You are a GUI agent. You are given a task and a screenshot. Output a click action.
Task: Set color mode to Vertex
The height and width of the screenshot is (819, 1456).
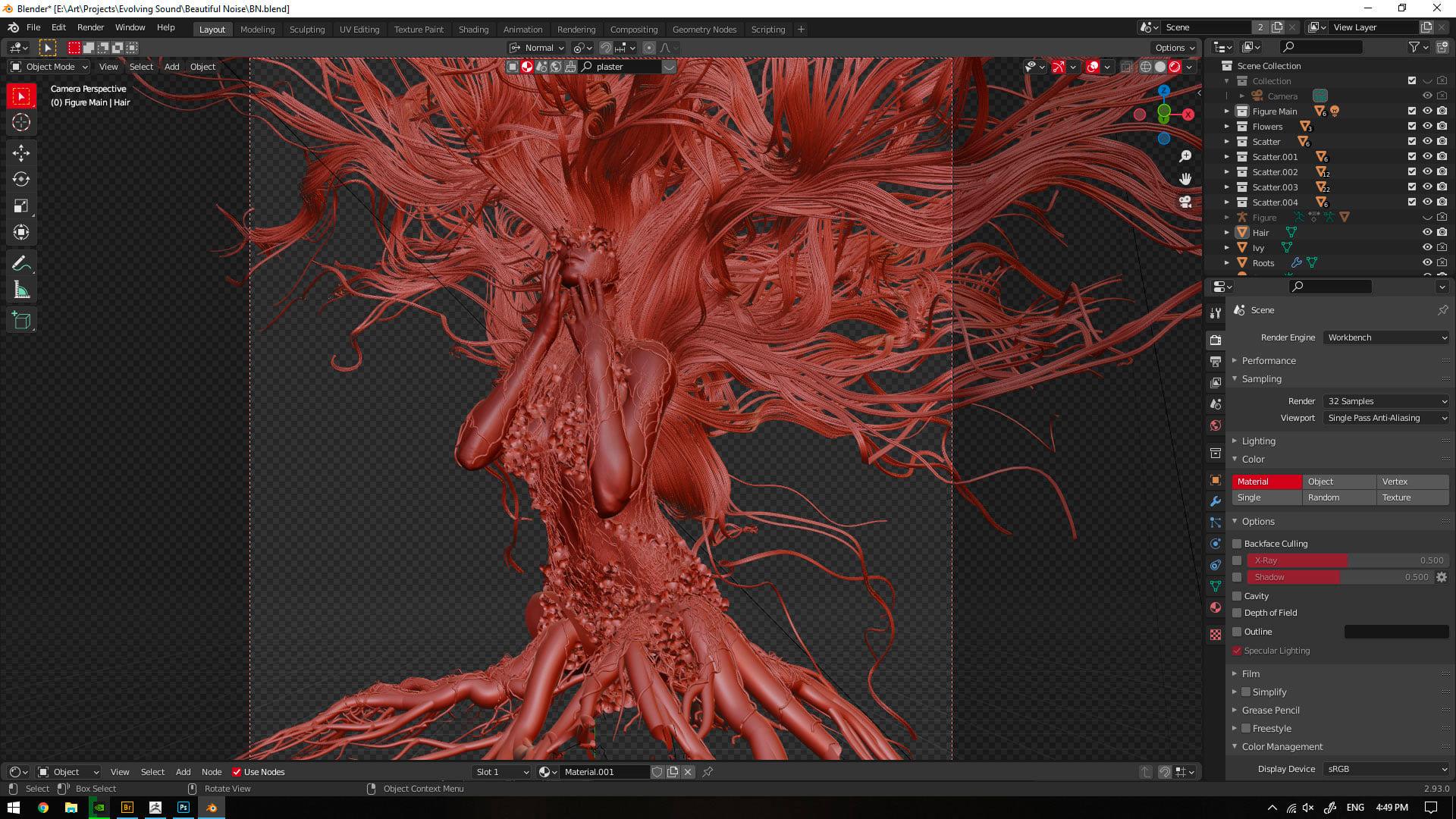click(x=1412, y=482)
